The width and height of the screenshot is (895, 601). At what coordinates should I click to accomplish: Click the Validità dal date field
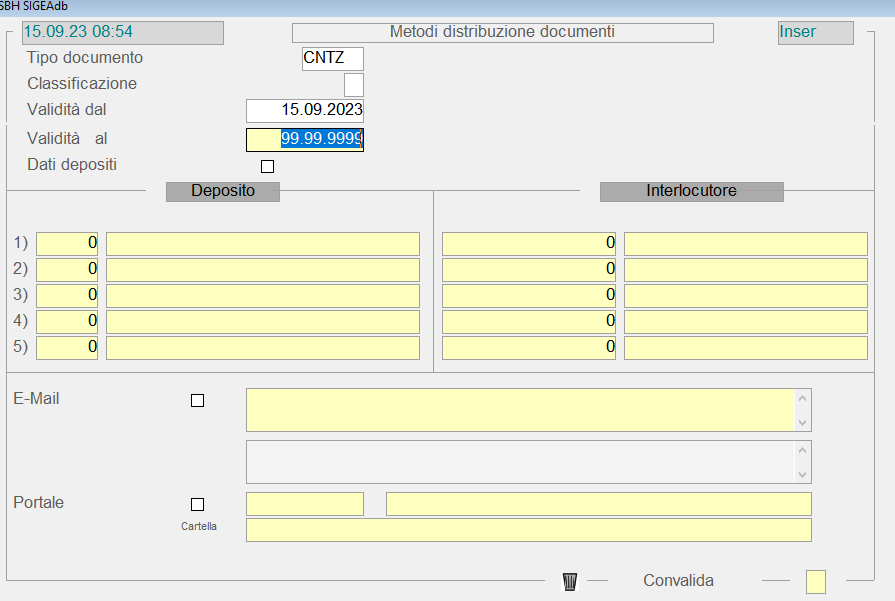pos(305,110)
